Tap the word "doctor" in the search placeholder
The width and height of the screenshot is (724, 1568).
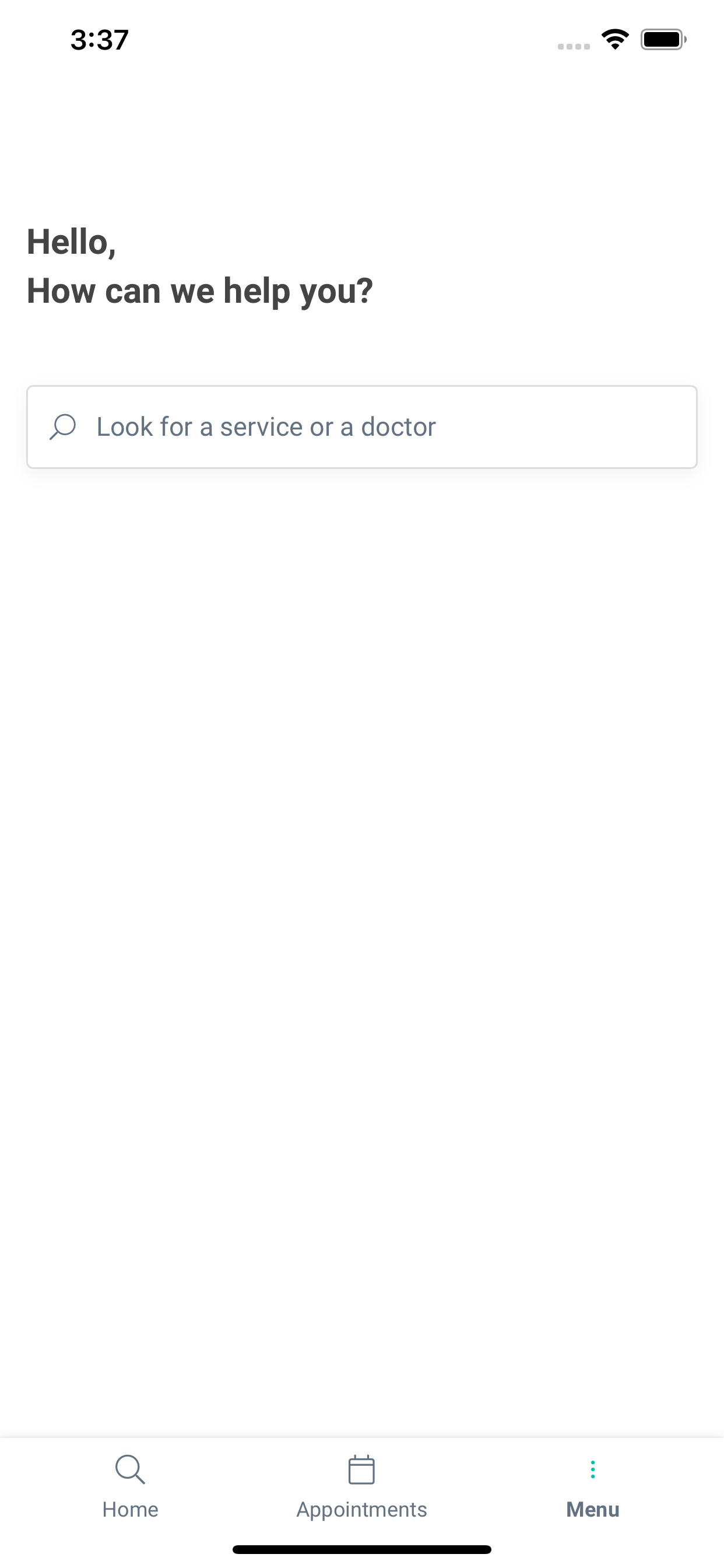tap(399, 426)
